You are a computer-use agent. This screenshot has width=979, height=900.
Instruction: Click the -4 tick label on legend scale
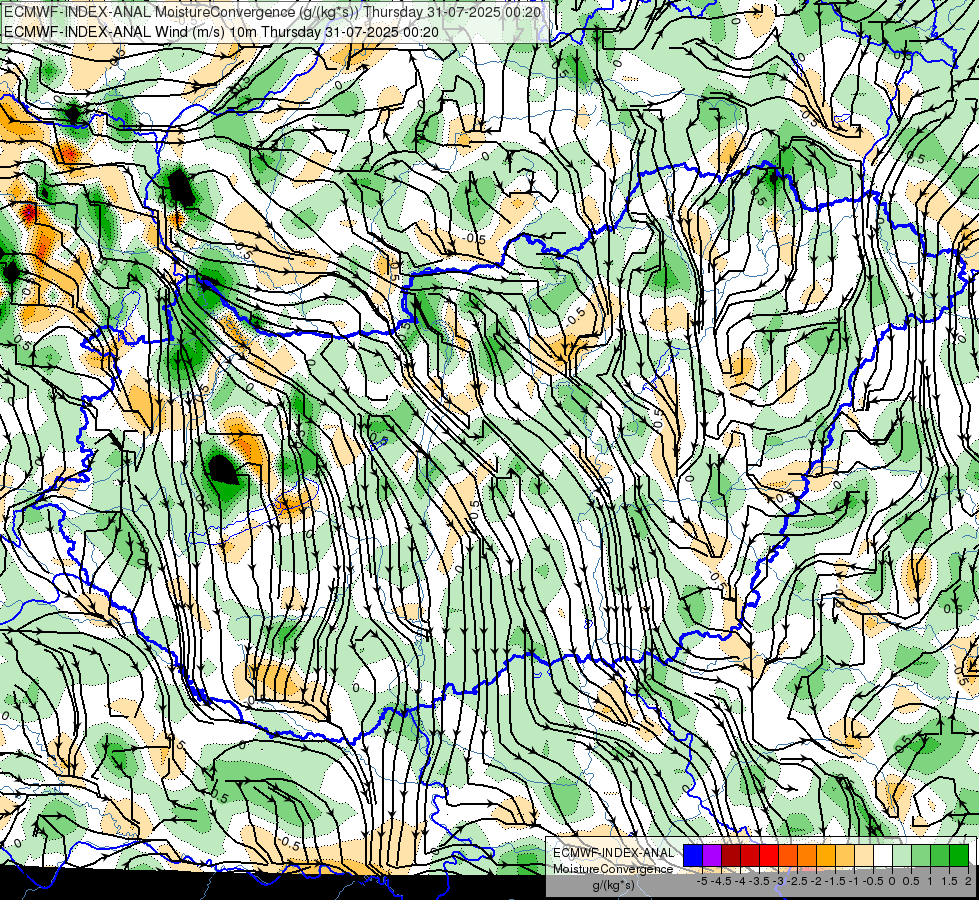(x=740, y=881)
